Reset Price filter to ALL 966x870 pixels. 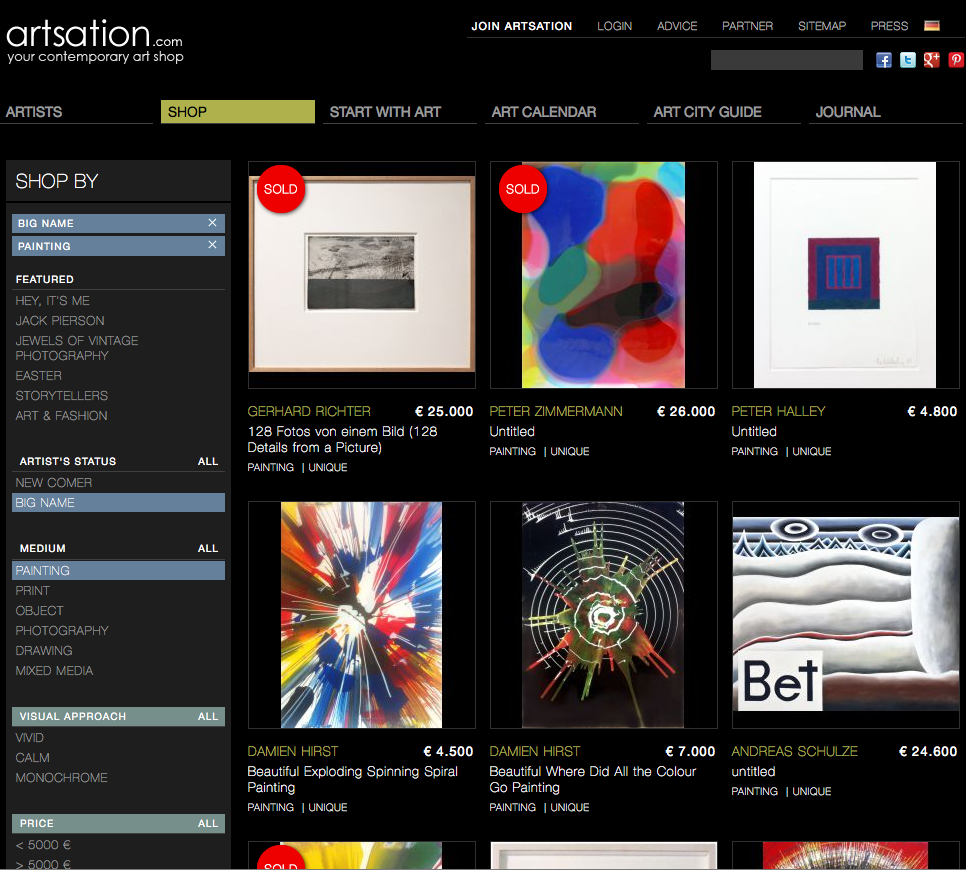(x=208, y=824)
